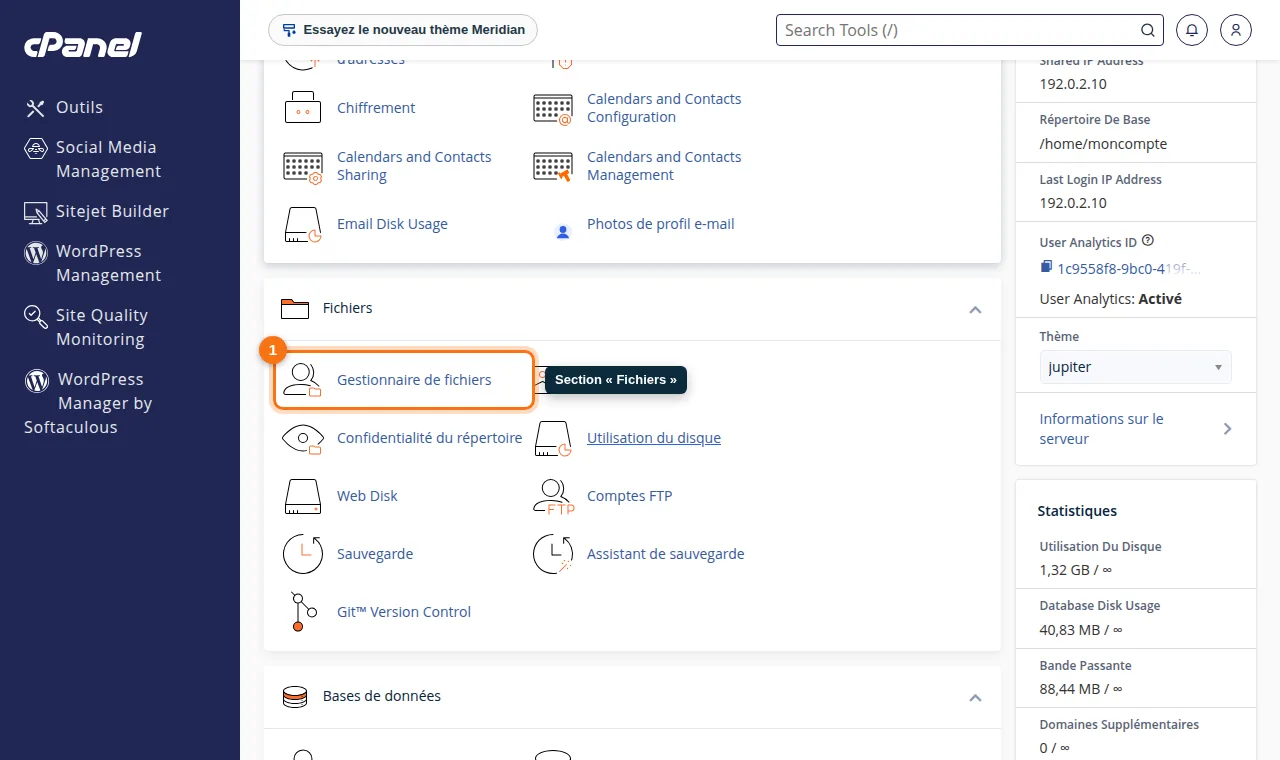Click the Calendars and Contacts Management icon

point(553,166)
